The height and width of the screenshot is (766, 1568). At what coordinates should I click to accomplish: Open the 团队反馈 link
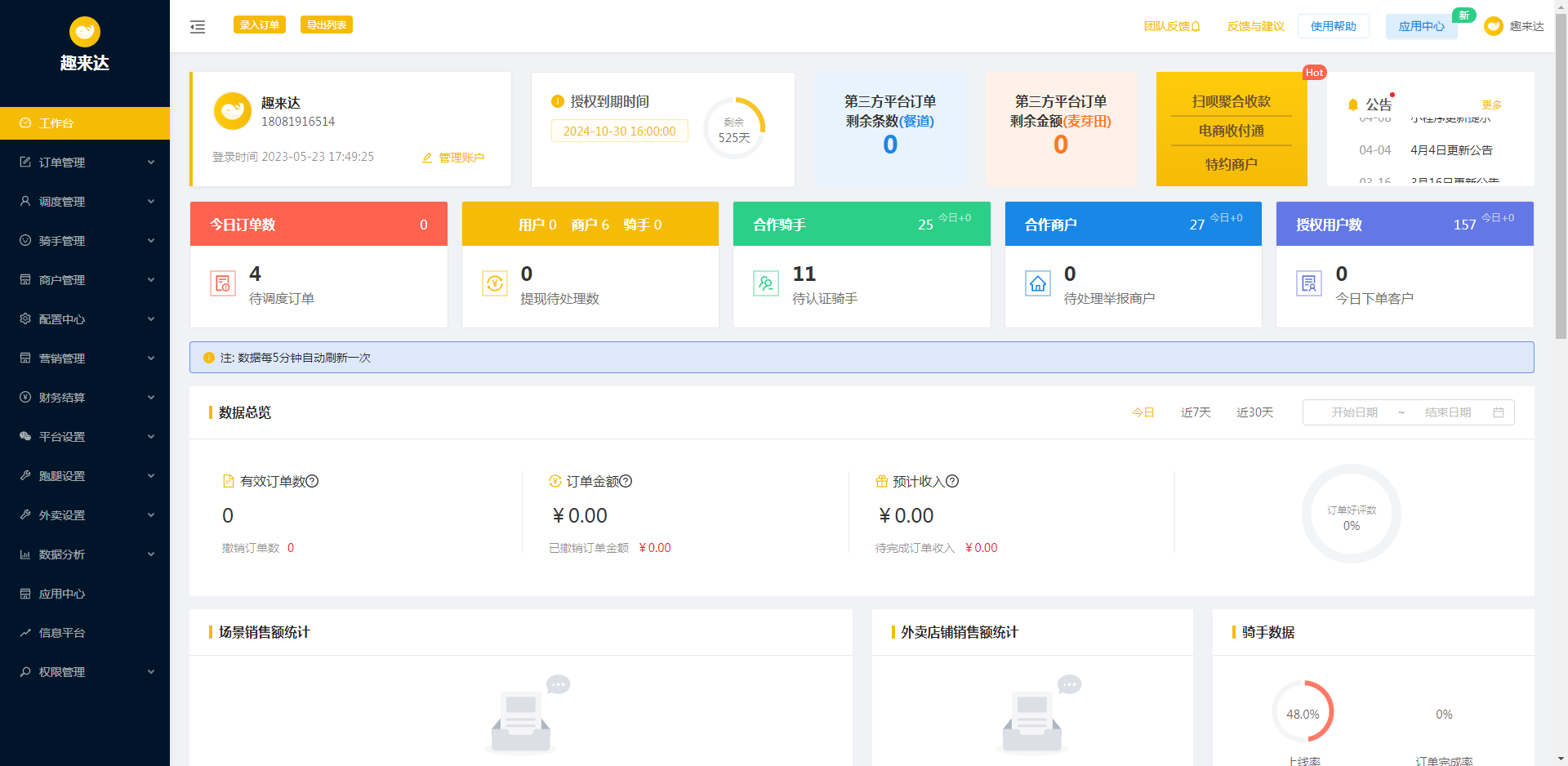[1172, 26]
